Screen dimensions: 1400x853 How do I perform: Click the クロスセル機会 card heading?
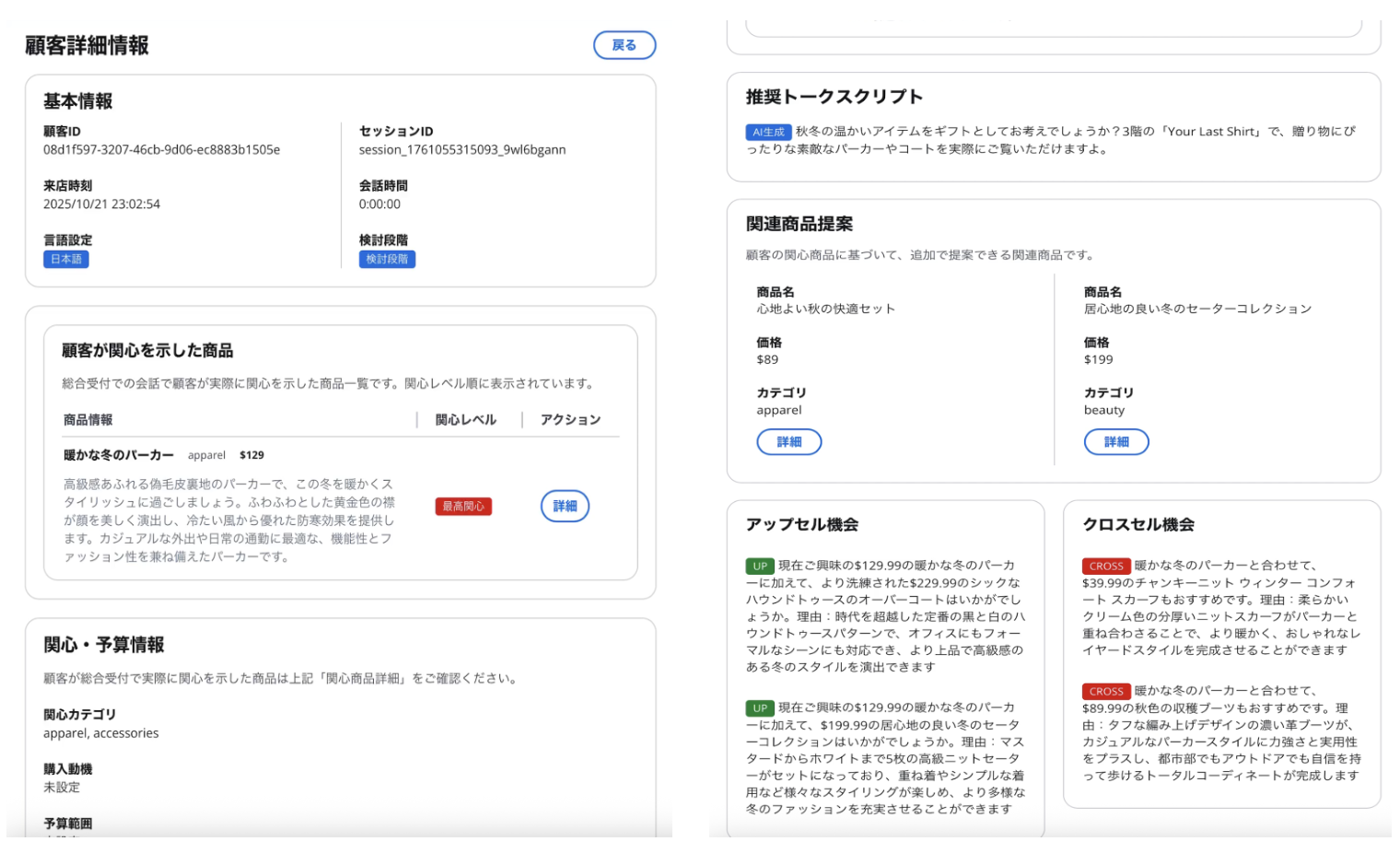click(1138, 524)
